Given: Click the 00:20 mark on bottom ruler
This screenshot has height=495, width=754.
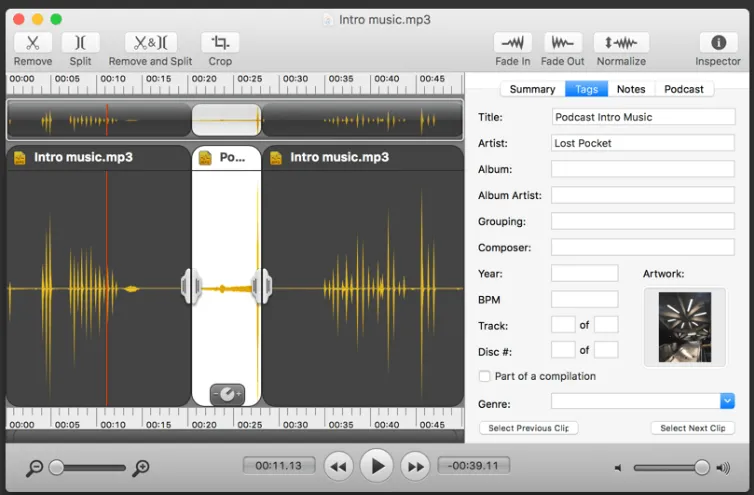Looking at the screenshot, I should pyautogui.click(x=204, y=425).
